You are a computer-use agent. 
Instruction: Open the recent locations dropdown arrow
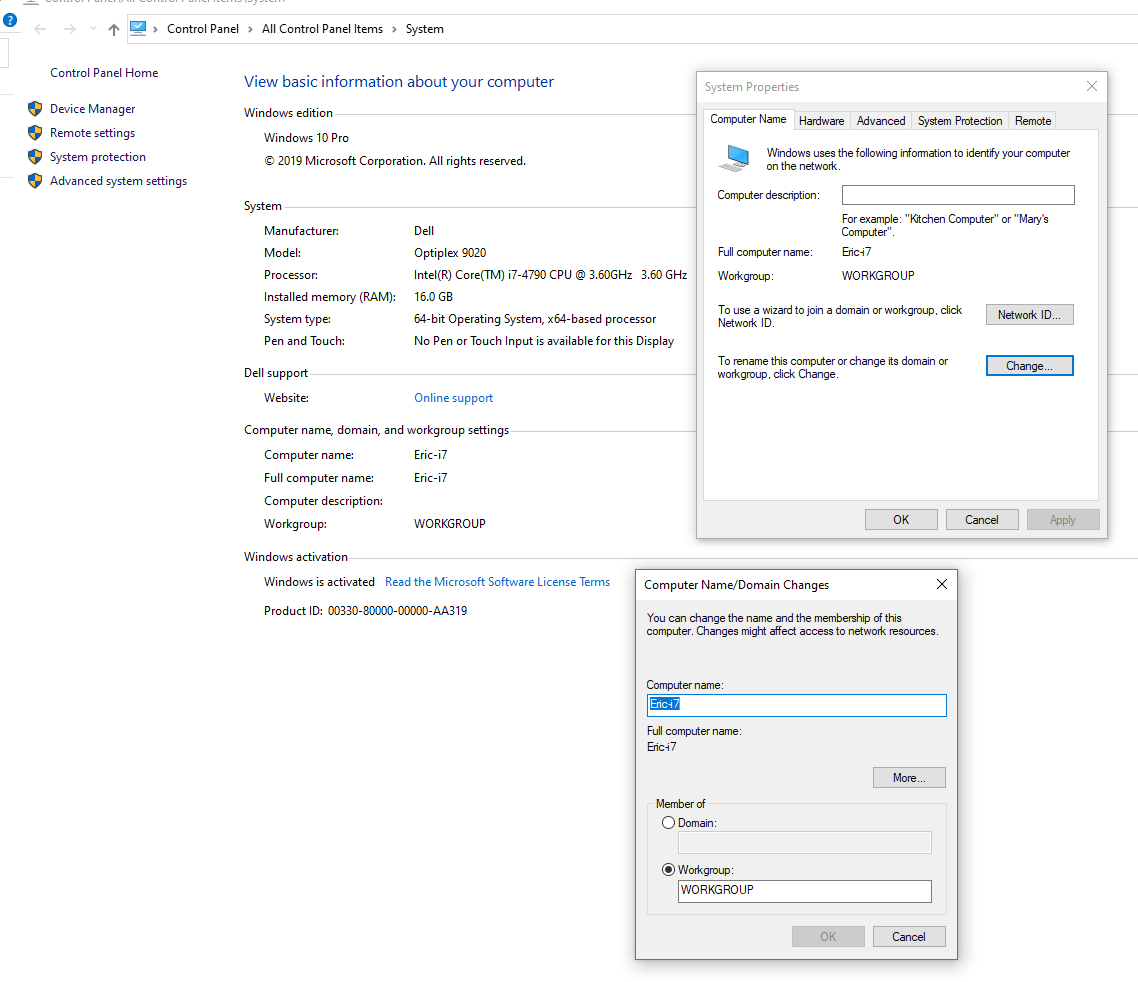(x=93, y=29)
